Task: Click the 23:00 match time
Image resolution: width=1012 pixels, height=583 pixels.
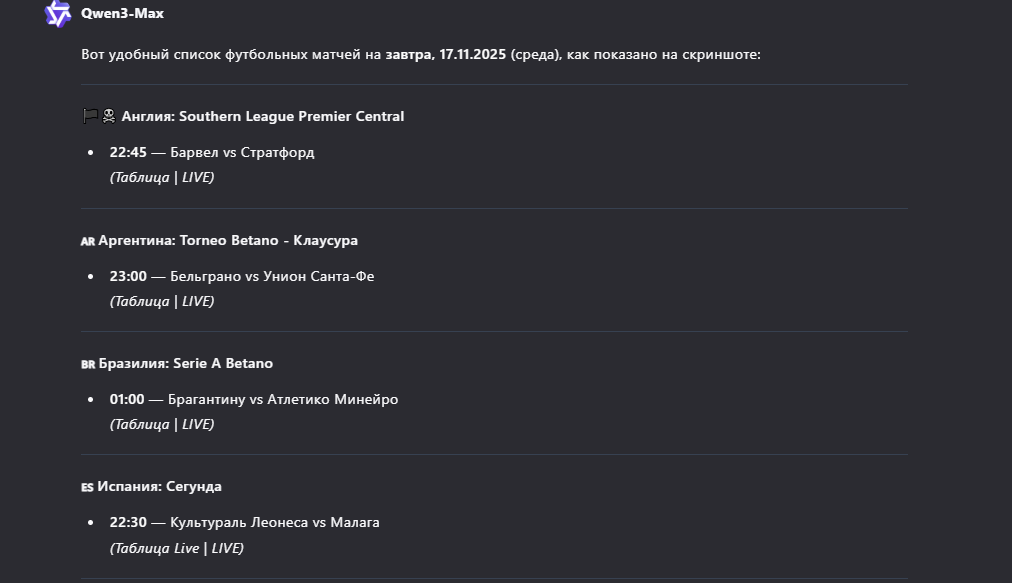Action: pos(128,277)
